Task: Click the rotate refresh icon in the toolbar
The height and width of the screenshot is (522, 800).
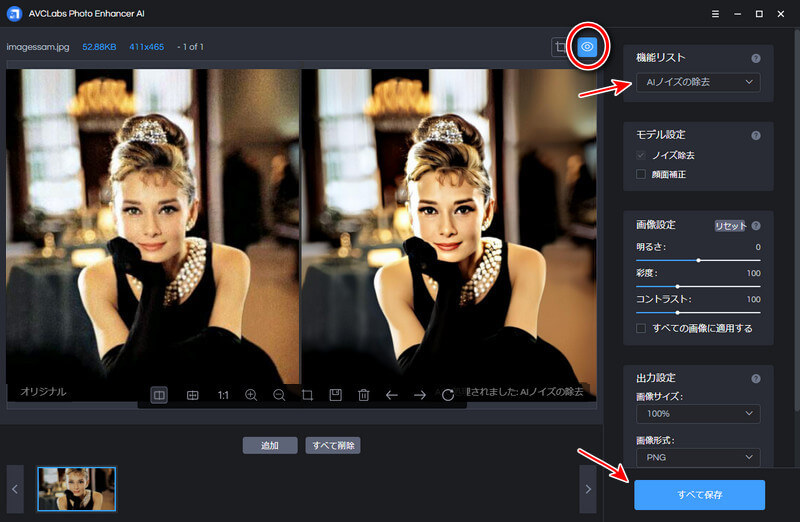Action: (448, 395)
